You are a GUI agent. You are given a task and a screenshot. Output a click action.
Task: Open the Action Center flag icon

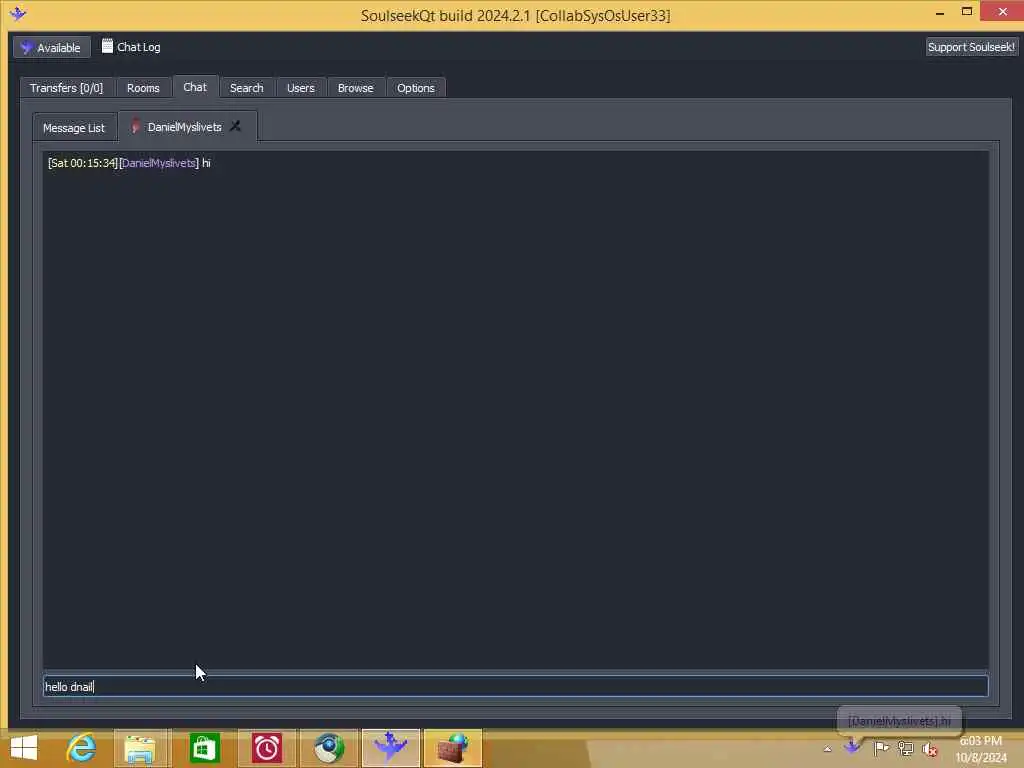[881, 748]
